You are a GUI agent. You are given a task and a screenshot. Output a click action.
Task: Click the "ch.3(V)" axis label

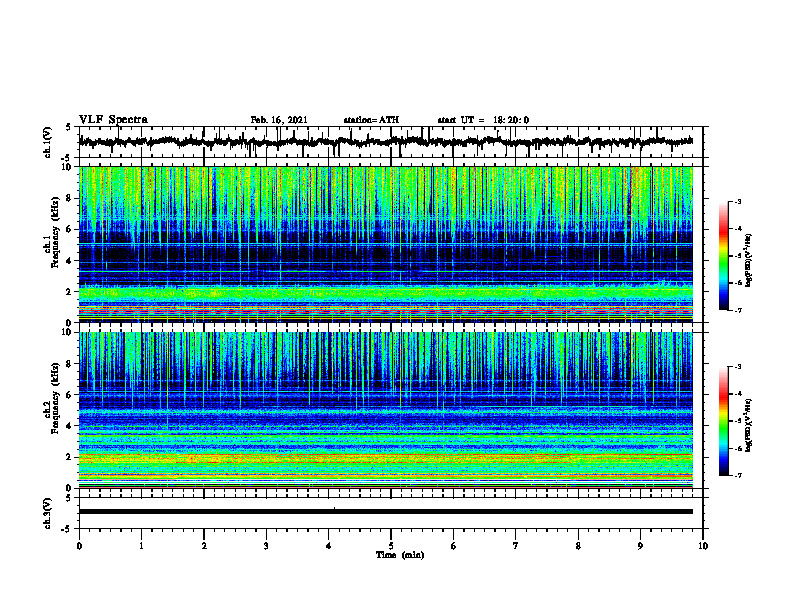(48, 513)
